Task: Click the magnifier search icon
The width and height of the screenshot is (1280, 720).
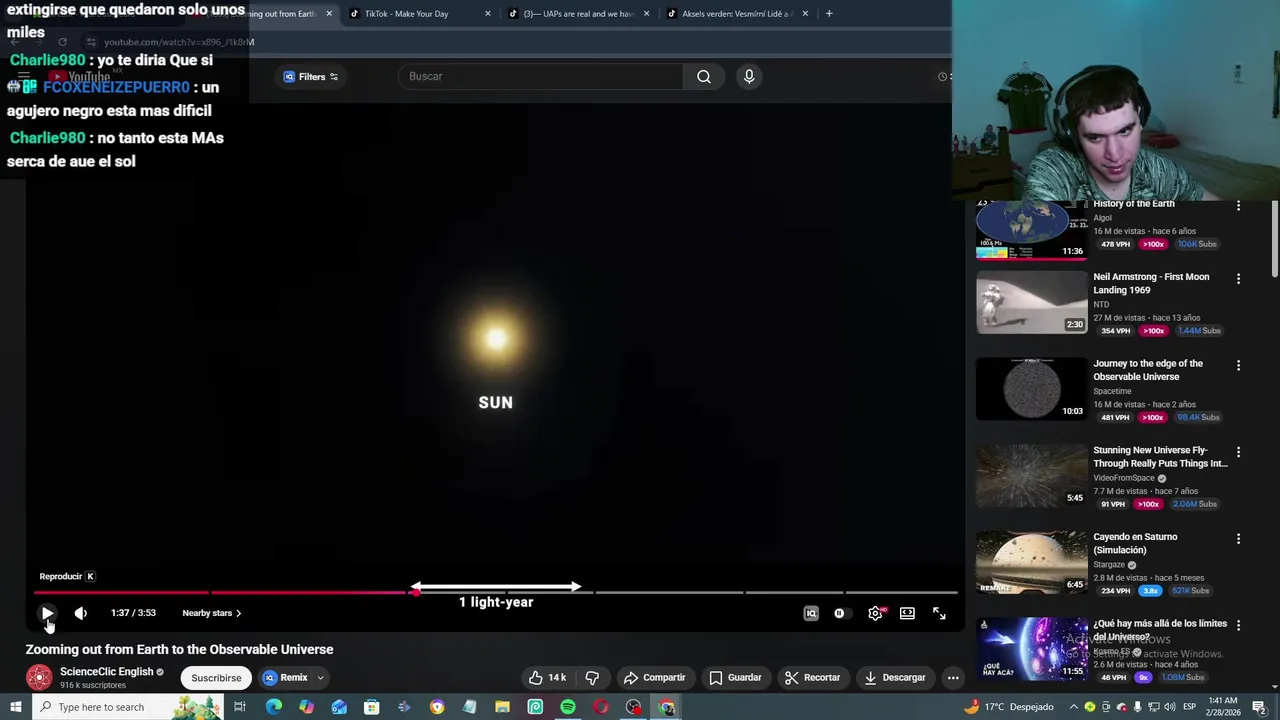Action: tap(704, 76)
